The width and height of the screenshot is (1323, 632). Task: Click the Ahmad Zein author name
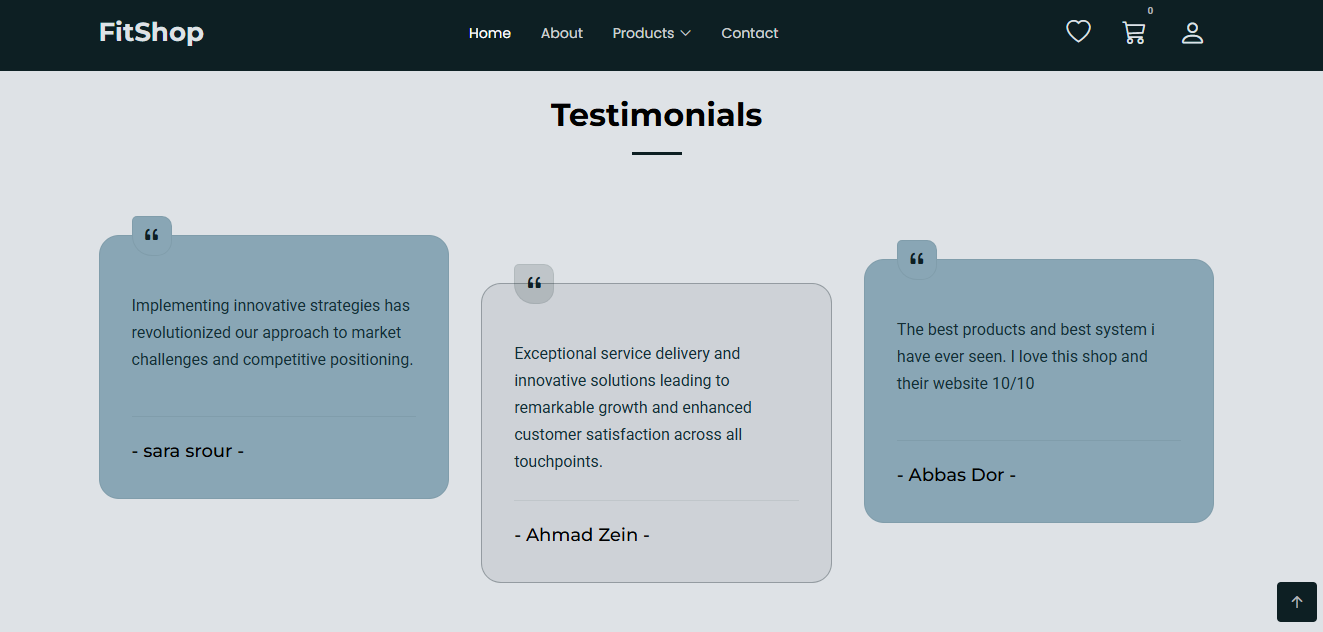coord(582,535)
